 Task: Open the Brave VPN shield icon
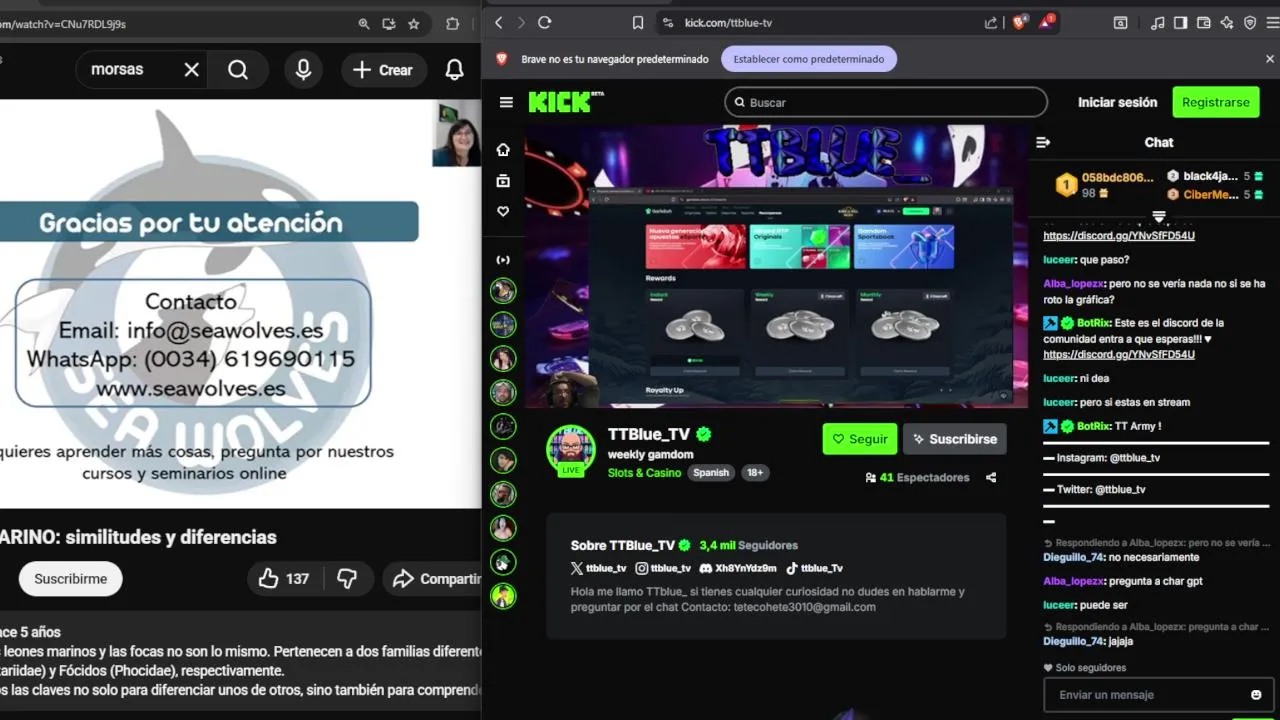point(1250,22)
